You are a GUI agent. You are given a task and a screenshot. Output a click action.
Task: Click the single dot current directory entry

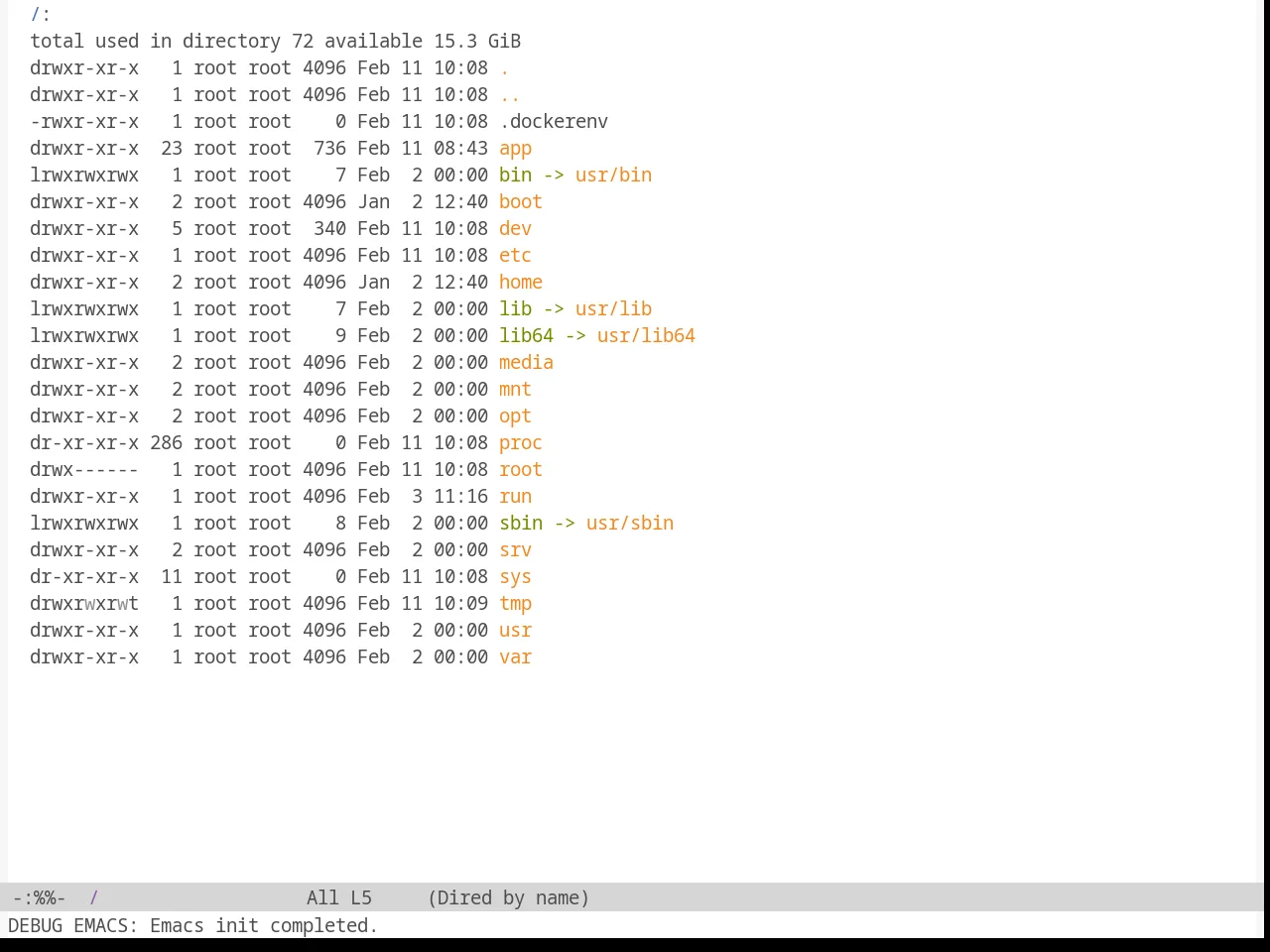click(504, 68)
